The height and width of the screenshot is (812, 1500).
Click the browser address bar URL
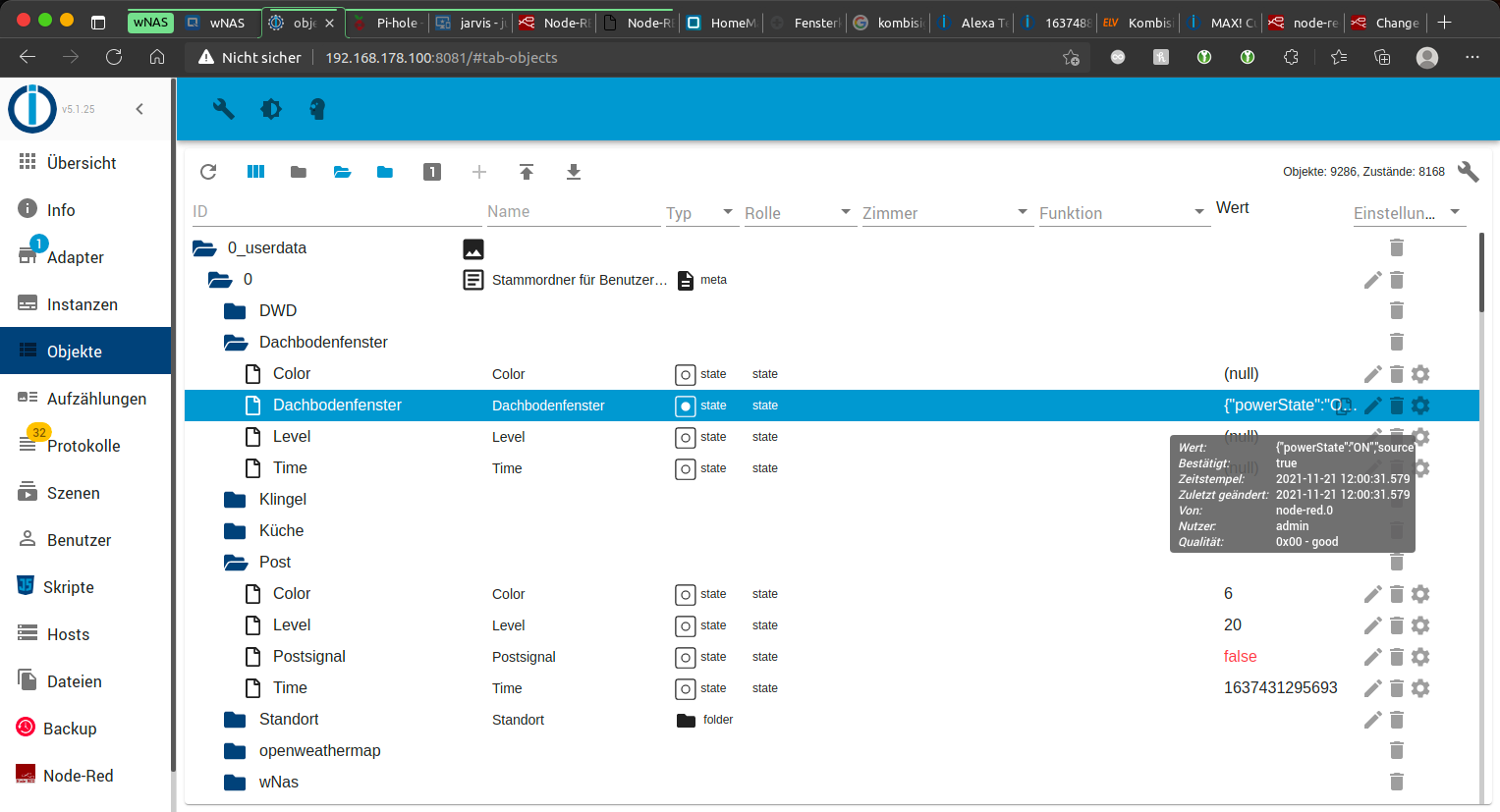[441, 58]
